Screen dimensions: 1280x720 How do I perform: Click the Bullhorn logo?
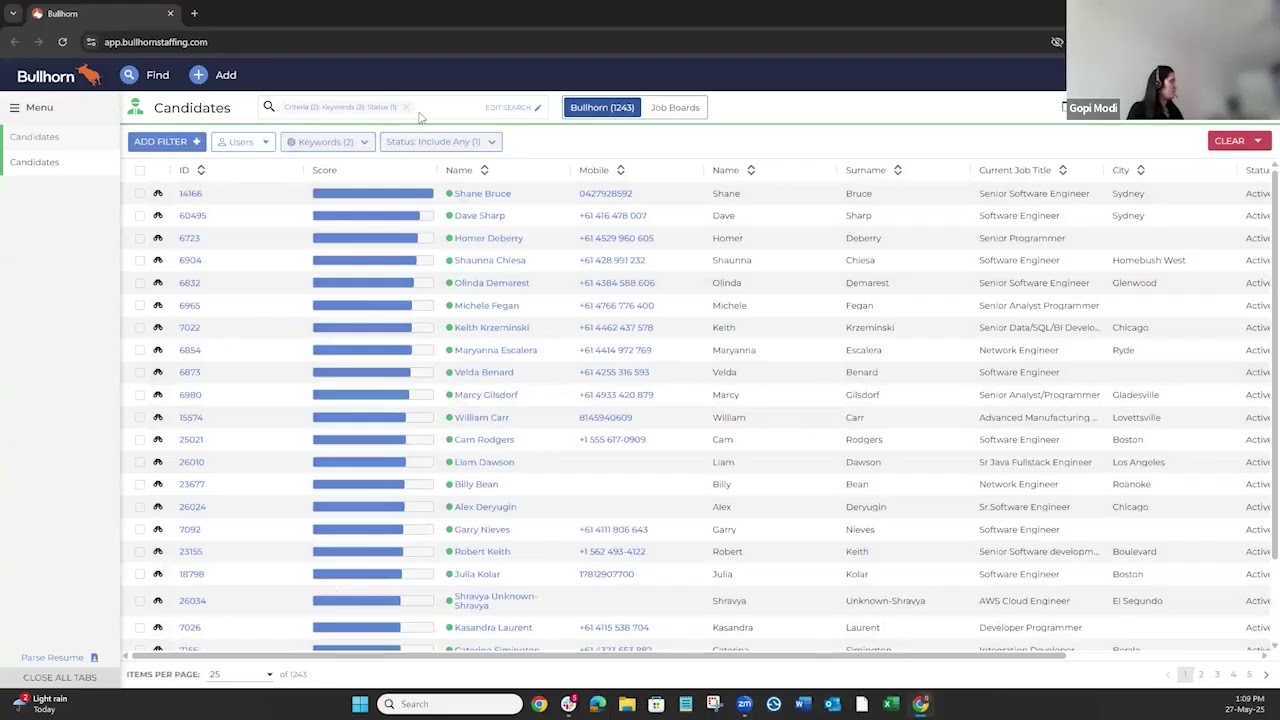(59, 75)
